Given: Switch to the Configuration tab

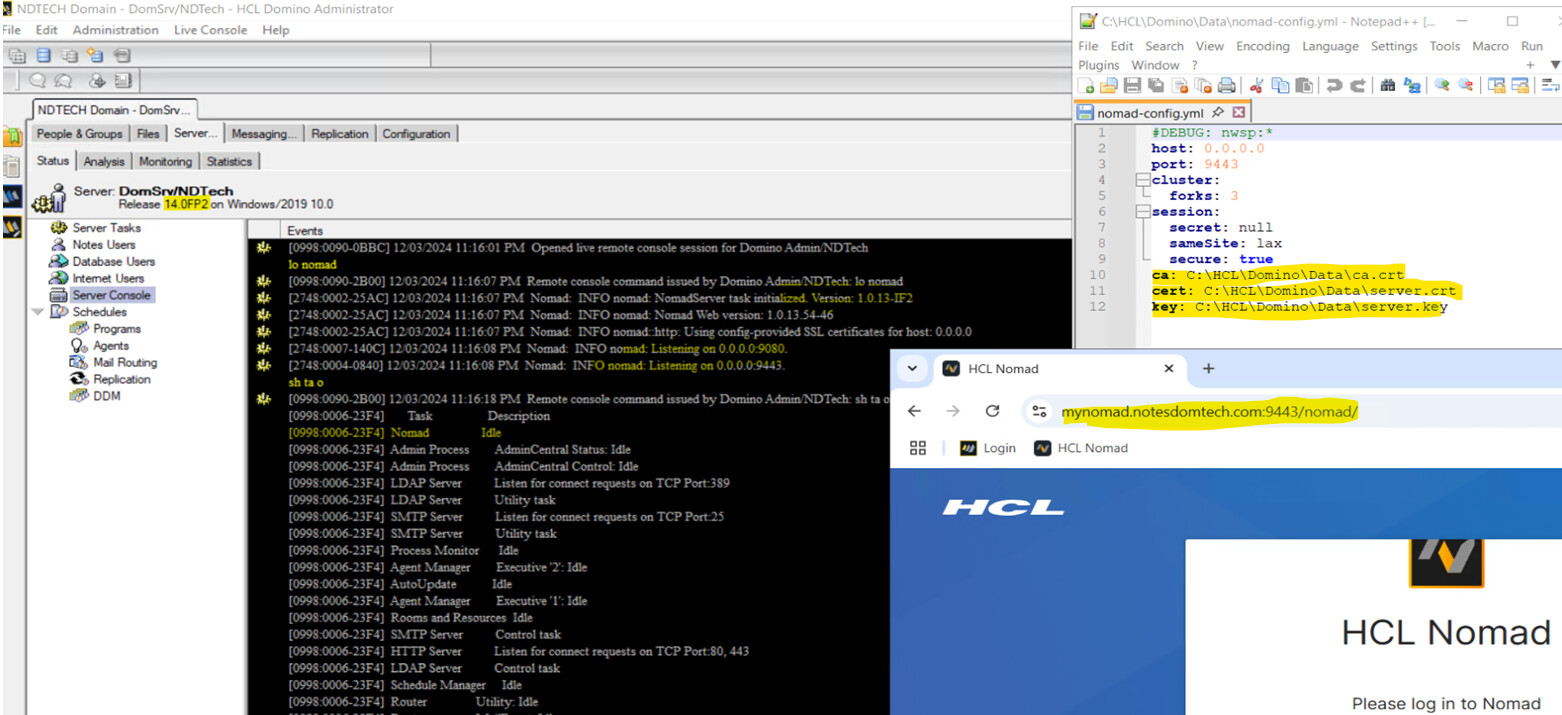Looking at the screenshot, I should coord(416,134).
